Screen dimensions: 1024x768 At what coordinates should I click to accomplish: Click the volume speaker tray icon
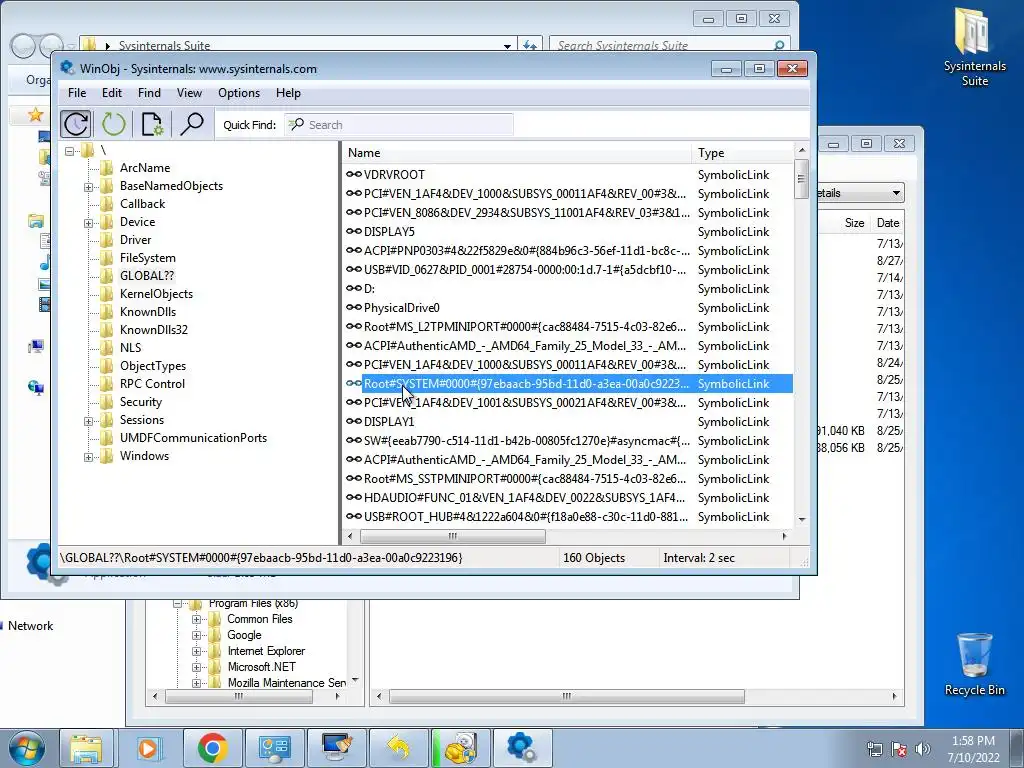(923, 748)
